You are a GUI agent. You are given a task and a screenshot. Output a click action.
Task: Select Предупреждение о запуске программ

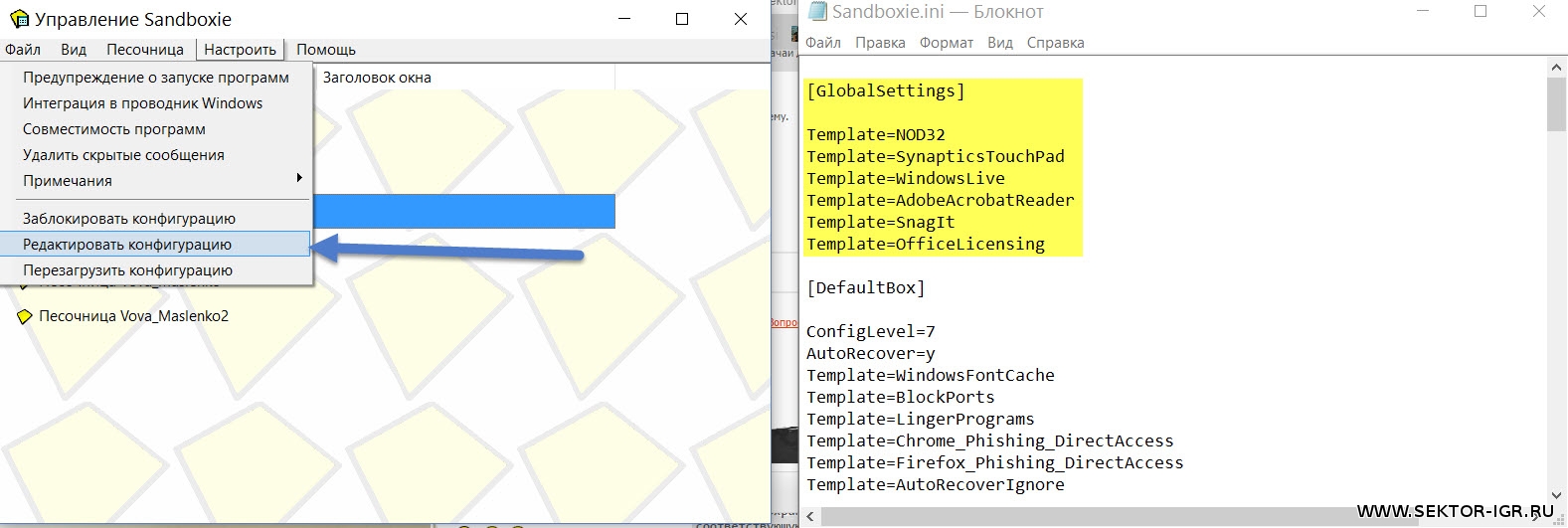[x=156, y=77]
